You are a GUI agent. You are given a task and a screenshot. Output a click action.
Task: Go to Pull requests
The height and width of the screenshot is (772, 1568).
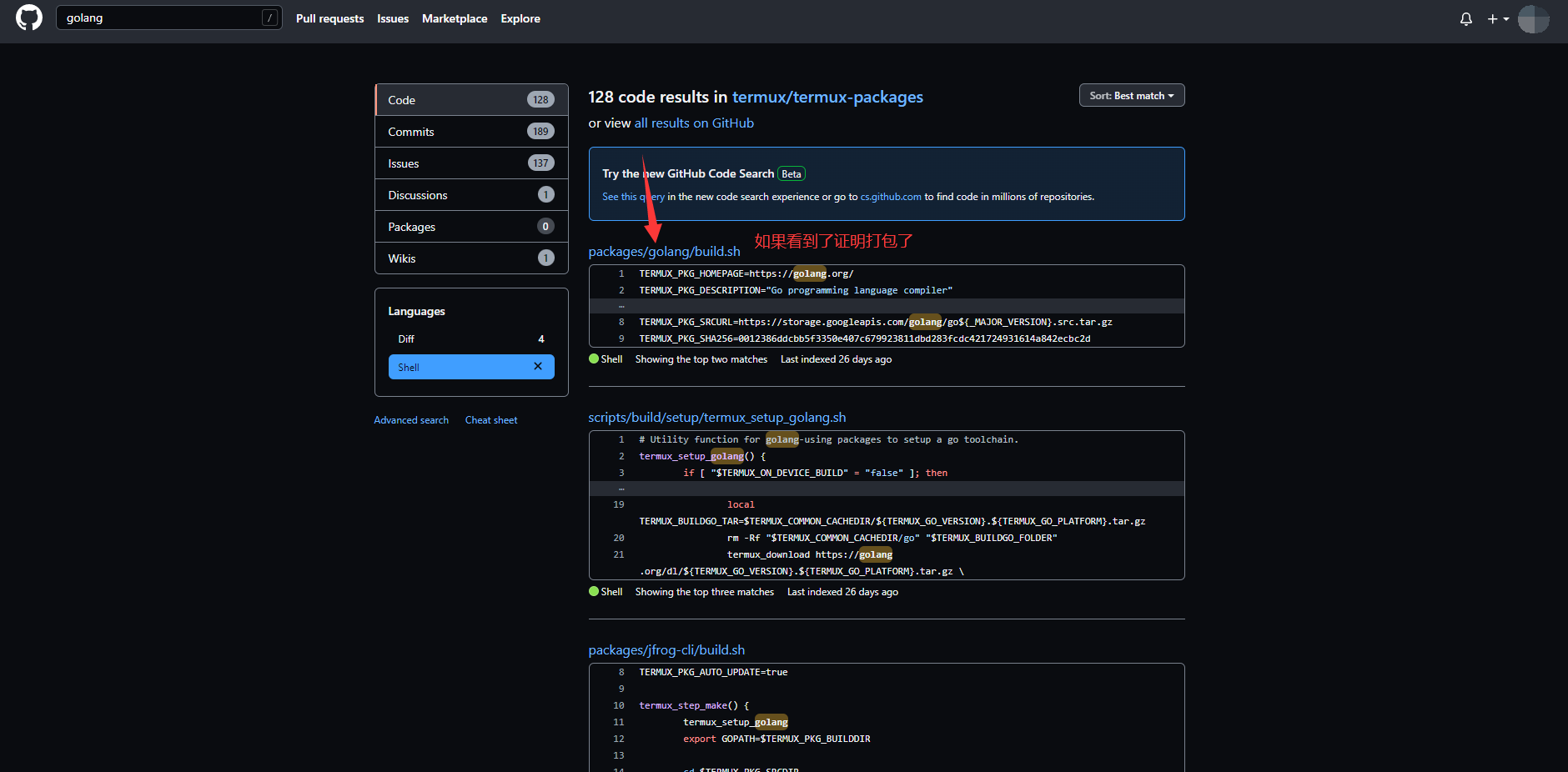[329, 18]
